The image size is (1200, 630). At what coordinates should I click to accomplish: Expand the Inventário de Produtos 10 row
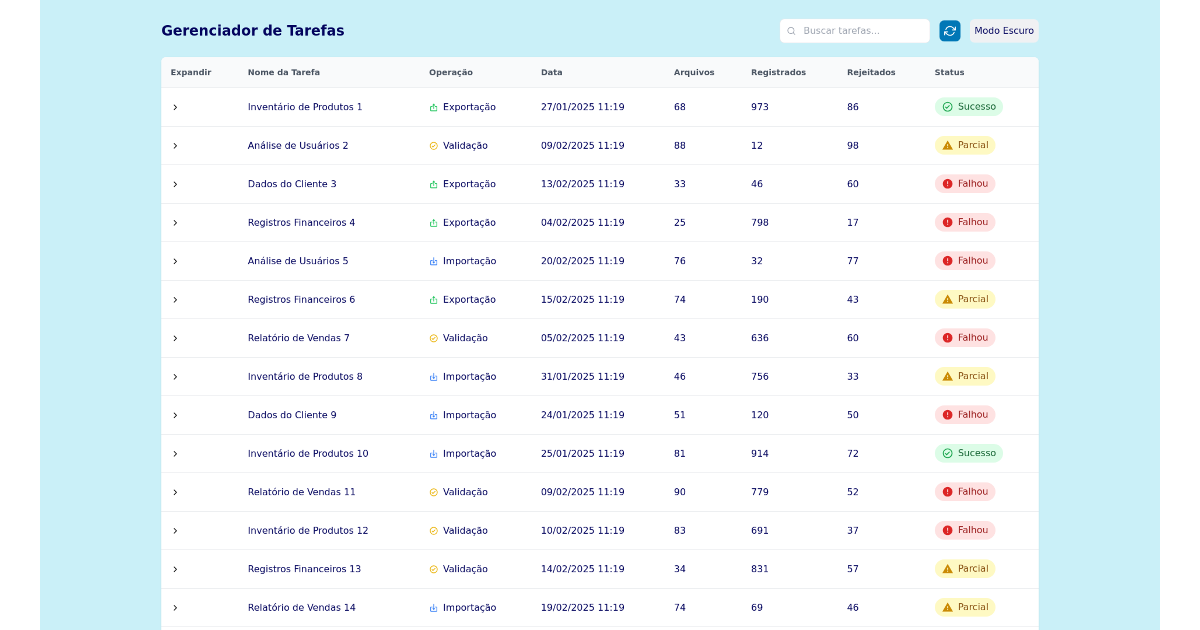[175, 454]
